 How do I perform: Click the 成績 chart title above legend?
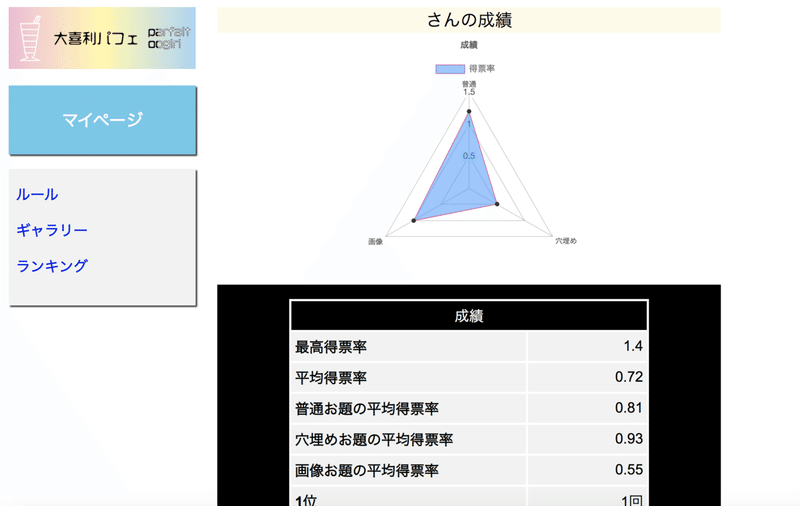pos(469,45)
